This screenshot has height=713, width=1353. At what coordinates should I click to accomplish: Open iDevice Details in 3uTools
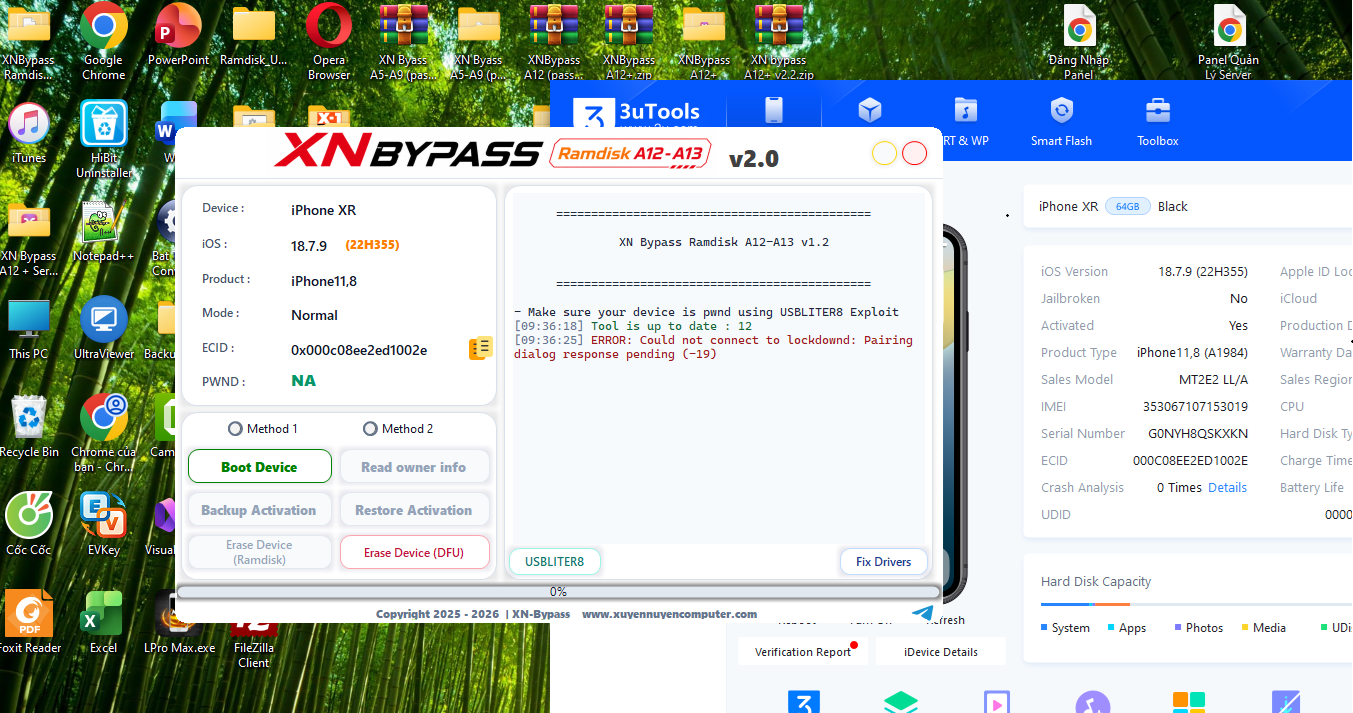941,652
